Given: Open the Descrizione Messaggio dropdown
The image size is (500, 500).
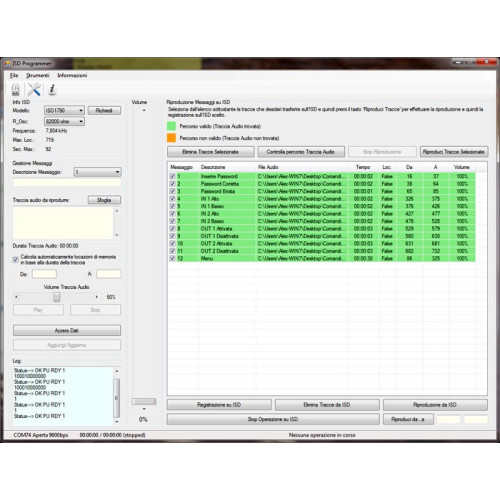Looking at the screenshot, I should click(x=97, y=172).
